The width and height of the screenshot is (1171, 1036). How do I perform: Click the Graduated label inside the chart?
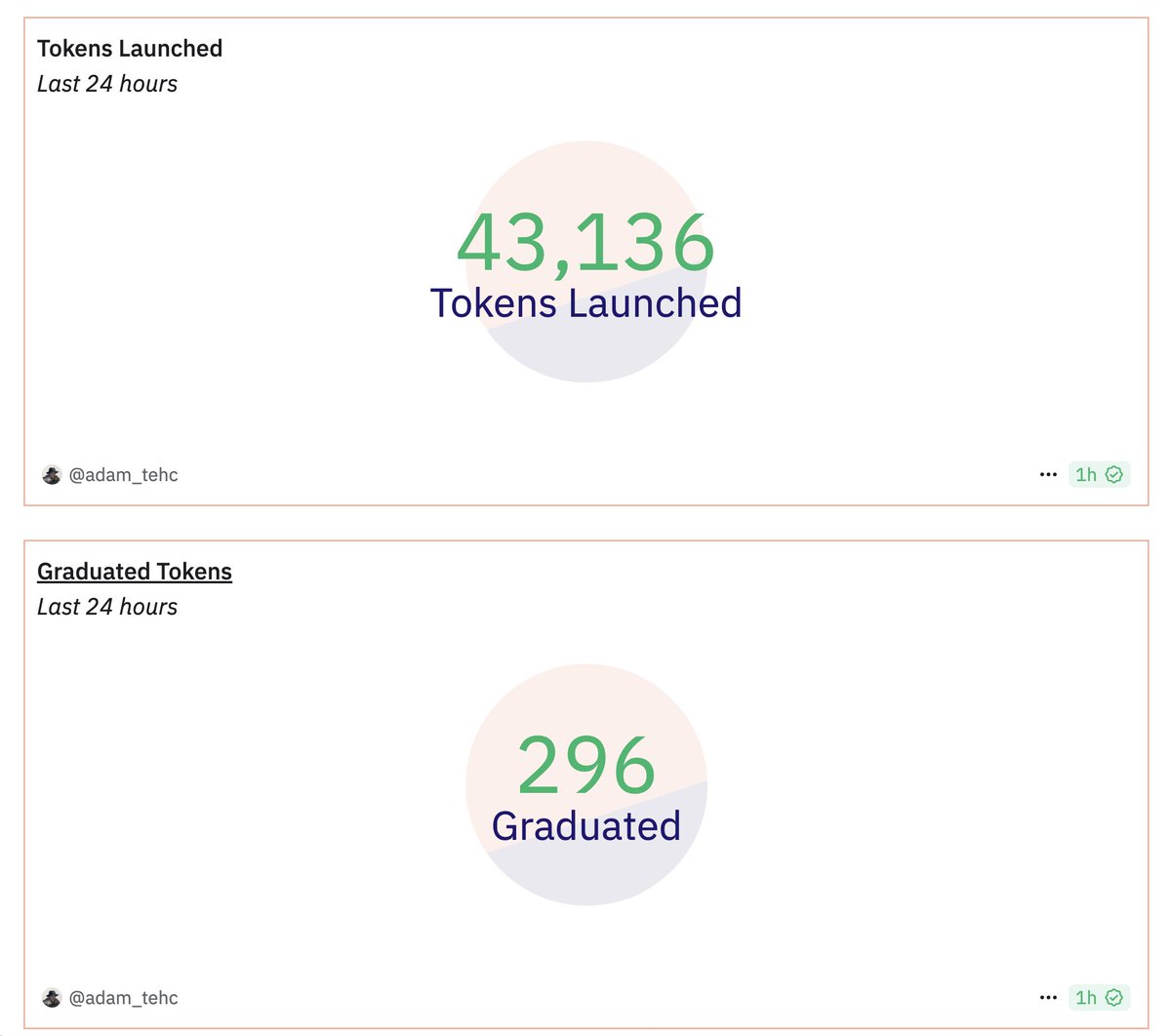click(x=585, y=825)
